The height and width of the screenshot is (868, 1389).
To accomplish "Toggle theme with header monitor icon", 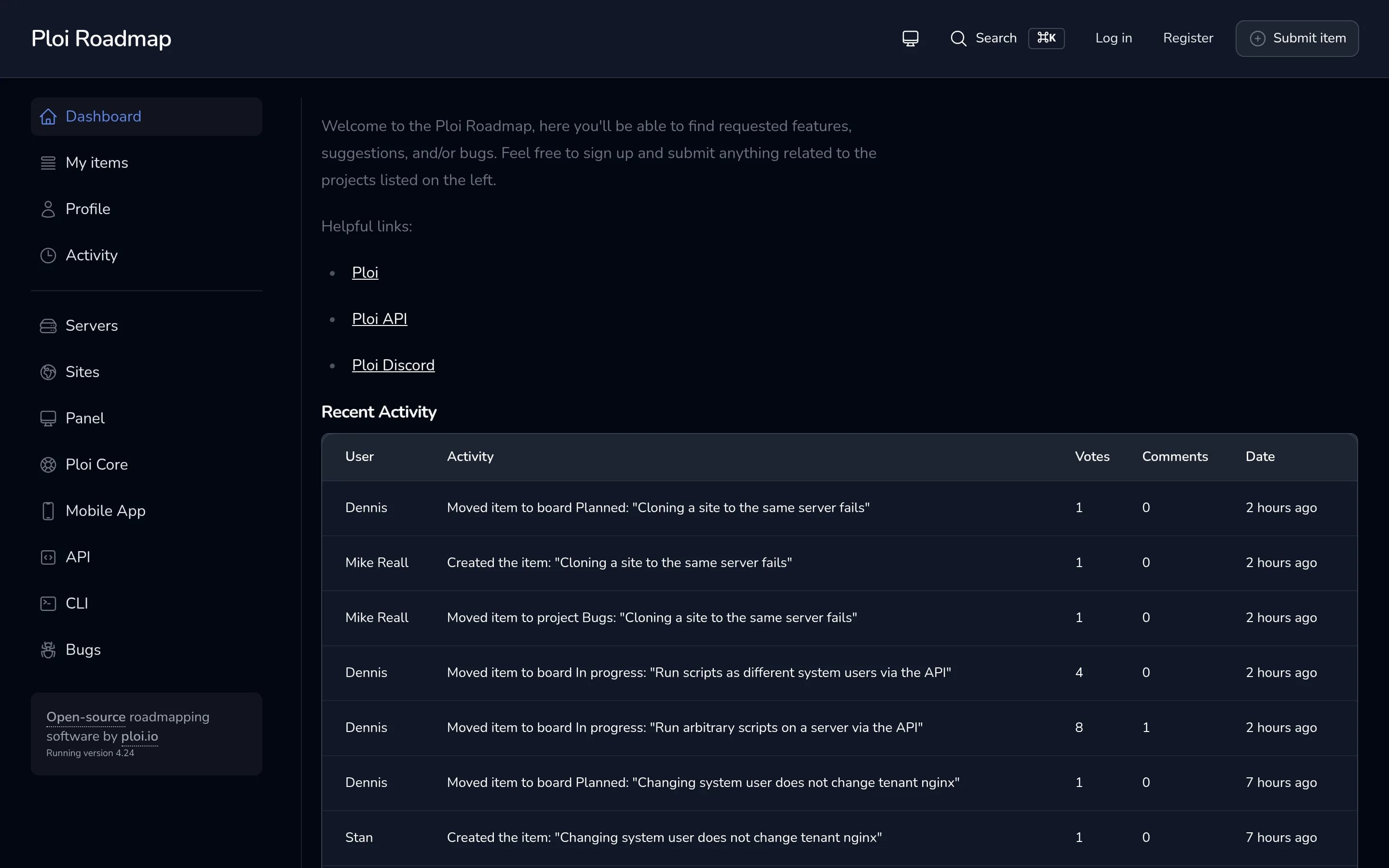I will tap(910, 39).
